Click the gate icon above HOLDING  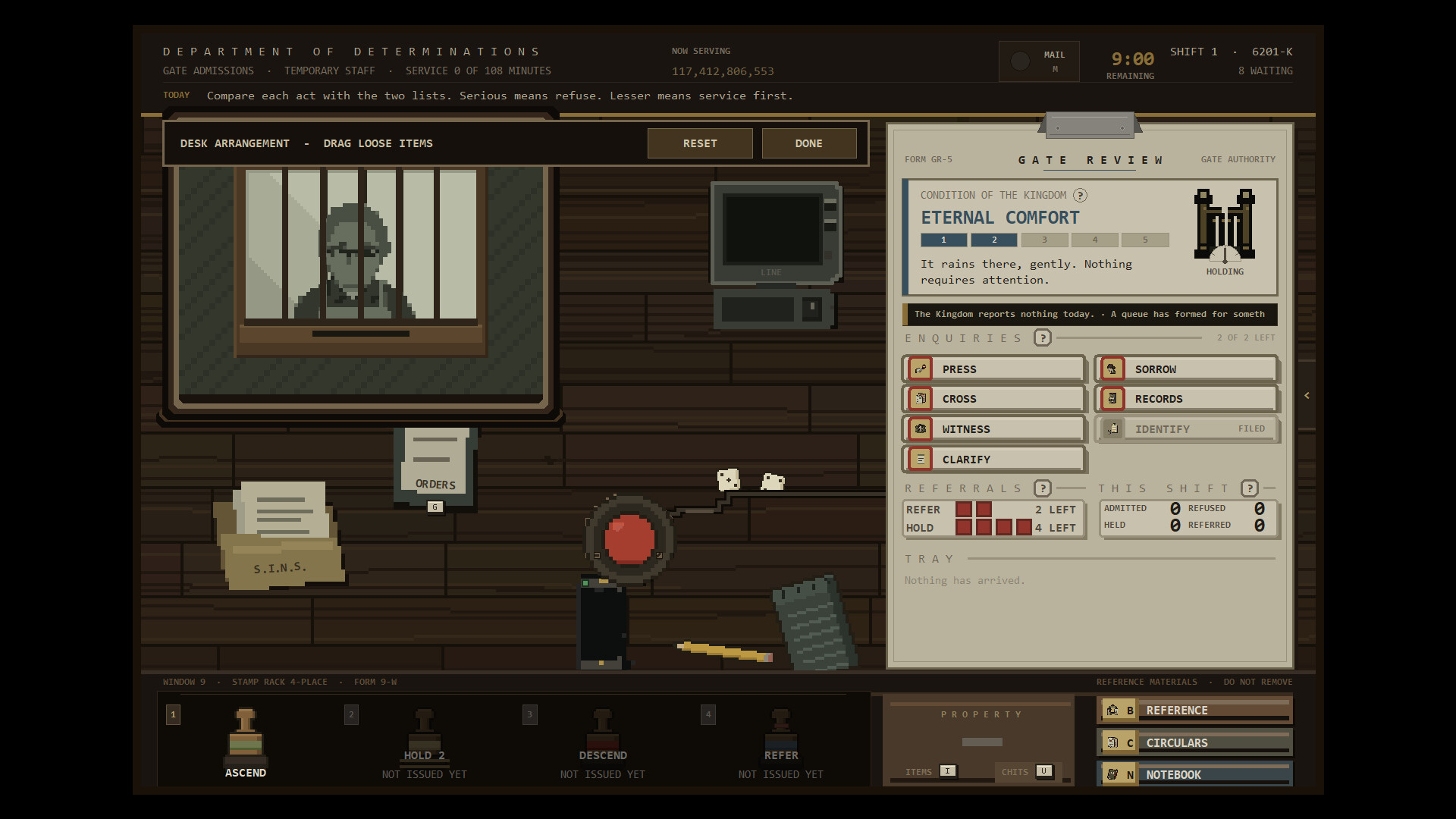(x=1225, y=225)
